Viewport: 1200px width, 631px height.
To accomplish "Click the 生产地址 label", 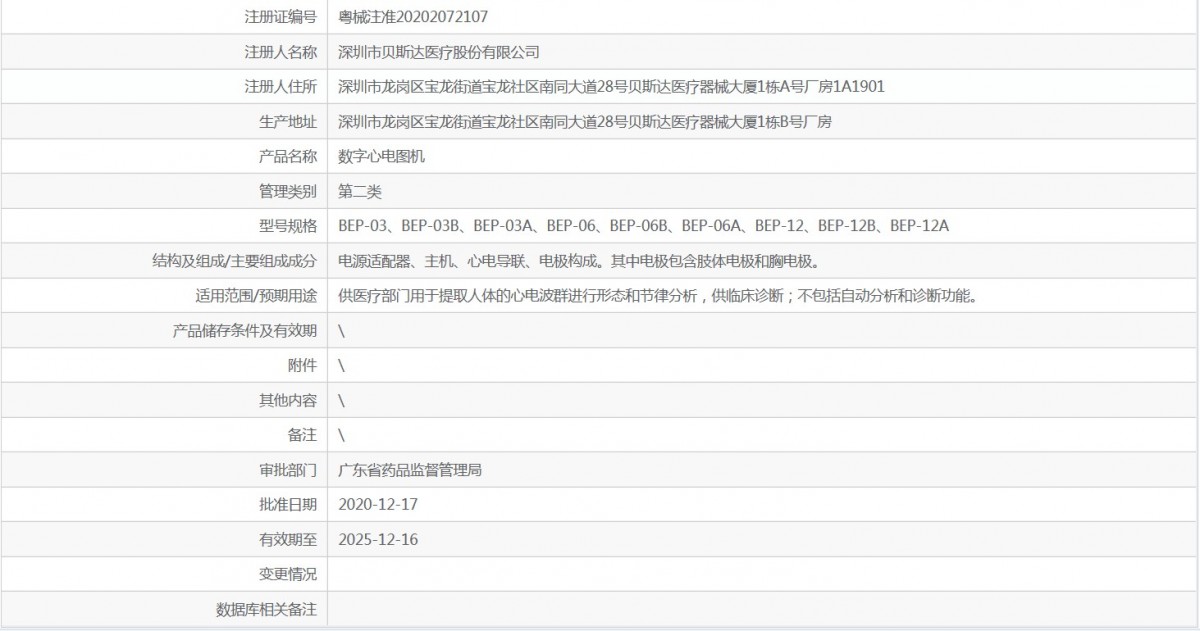I will (x=288, y=122).
